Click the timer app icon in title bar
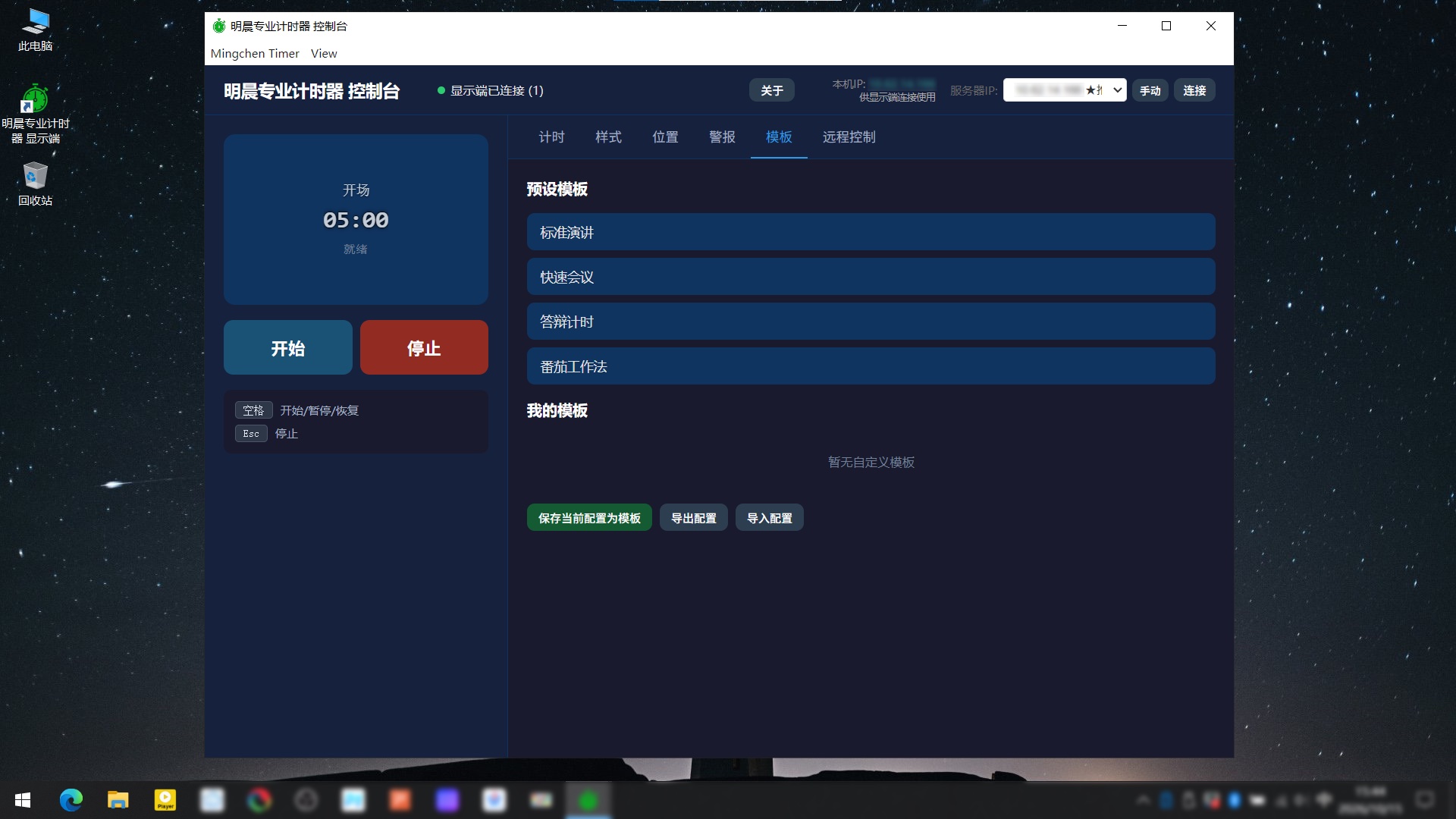1456x819 pixels. pos(219,26)
